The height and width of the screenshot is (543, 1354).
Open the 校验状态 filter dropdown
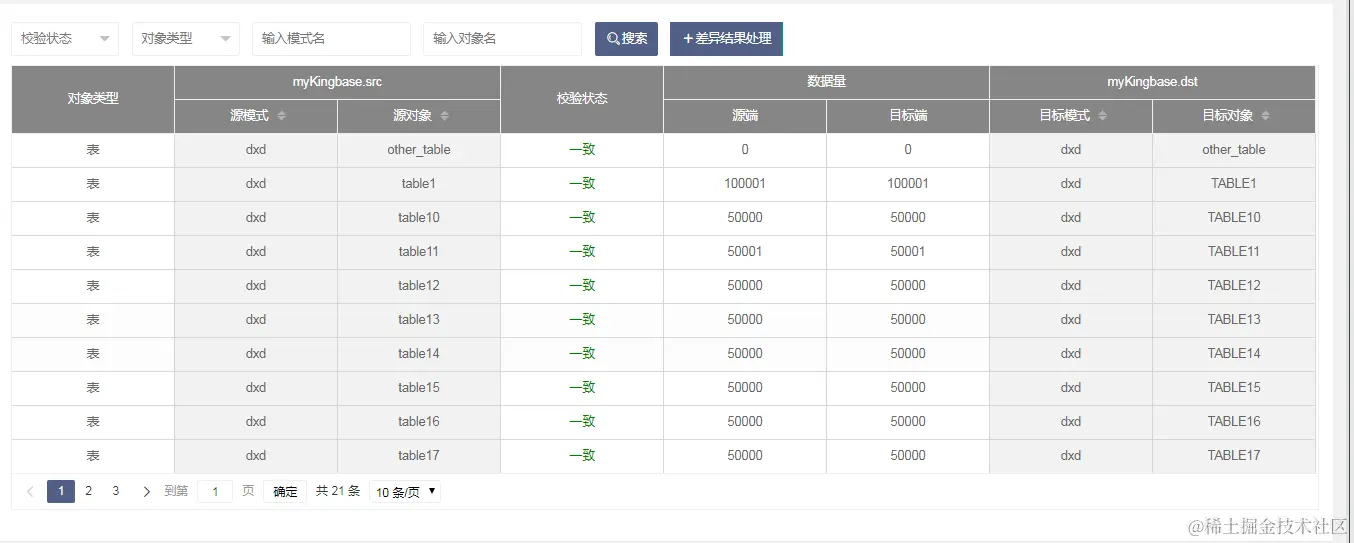(65, 39)
